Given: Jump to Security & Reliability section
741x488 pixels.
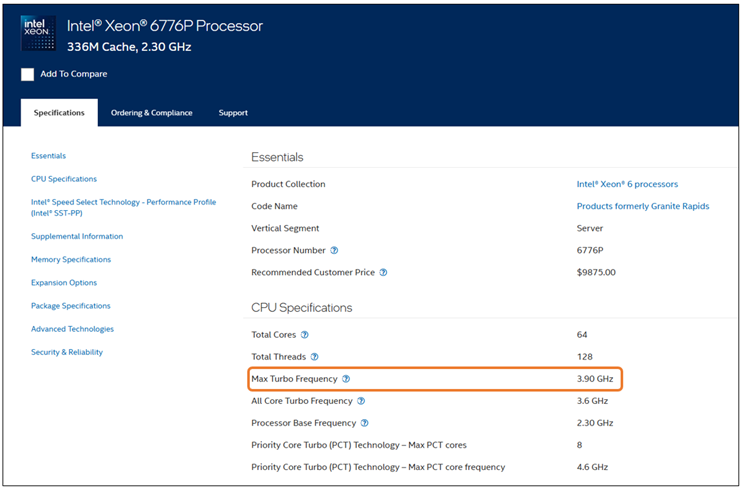Looking at the screenshot, I should [67, 352].
